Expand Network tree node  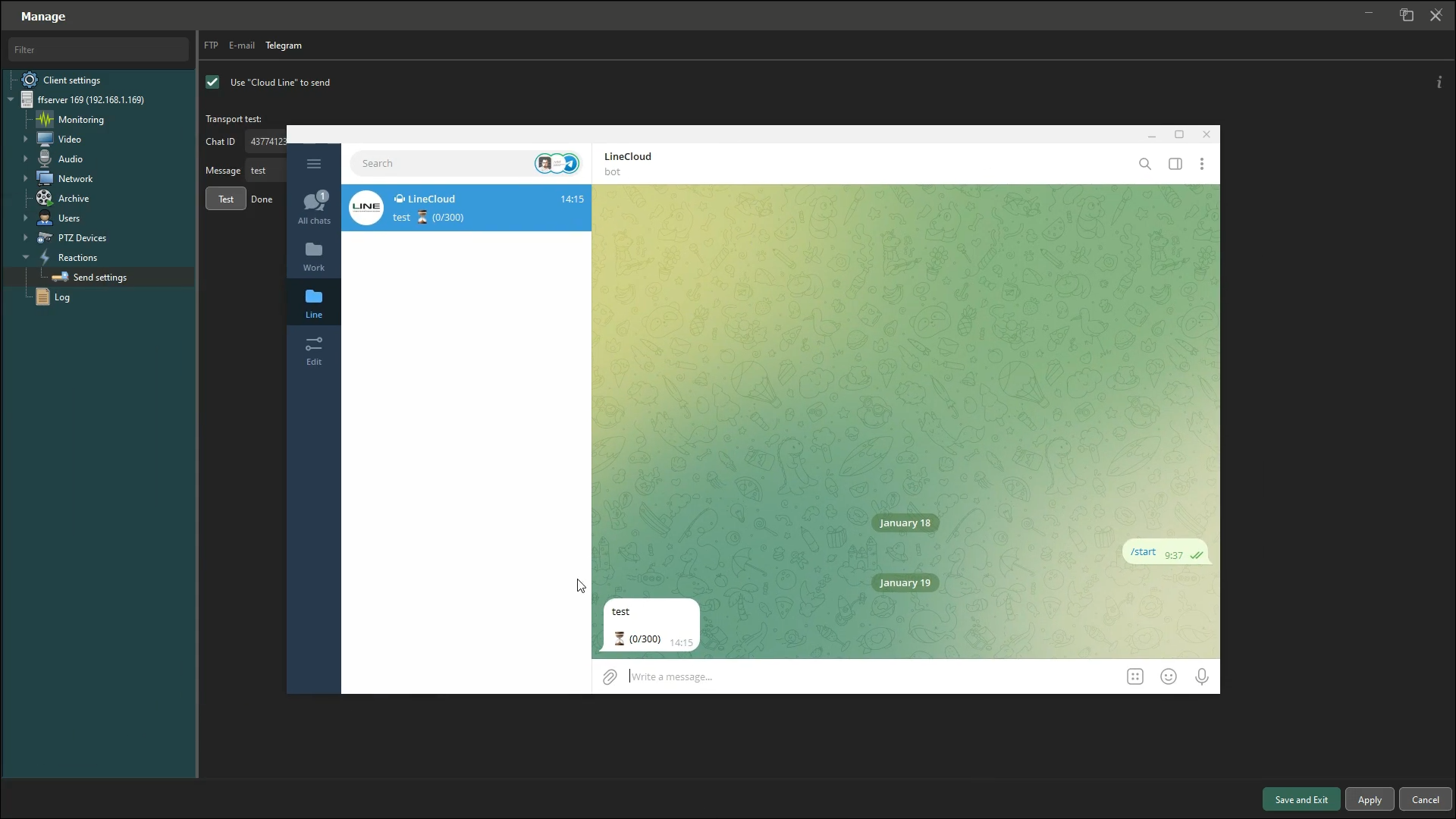(26, 178)
